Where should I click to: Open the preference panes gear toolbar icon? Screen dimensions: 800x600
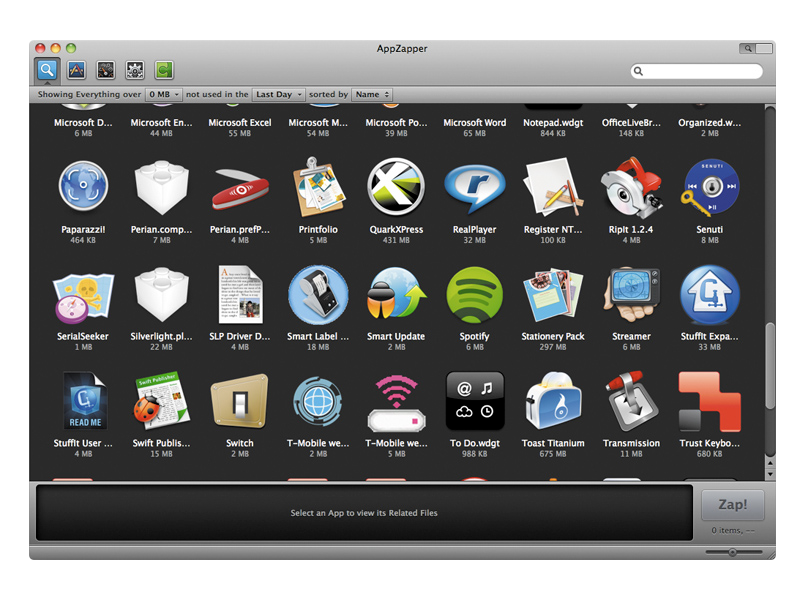[135, 70]
